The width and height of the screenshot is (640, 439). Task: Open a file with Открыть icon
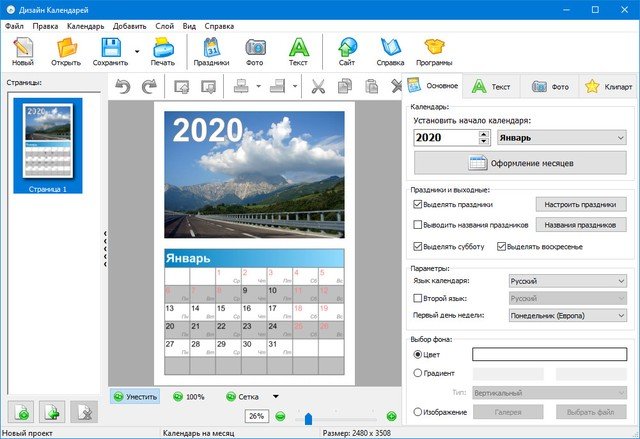67,48
